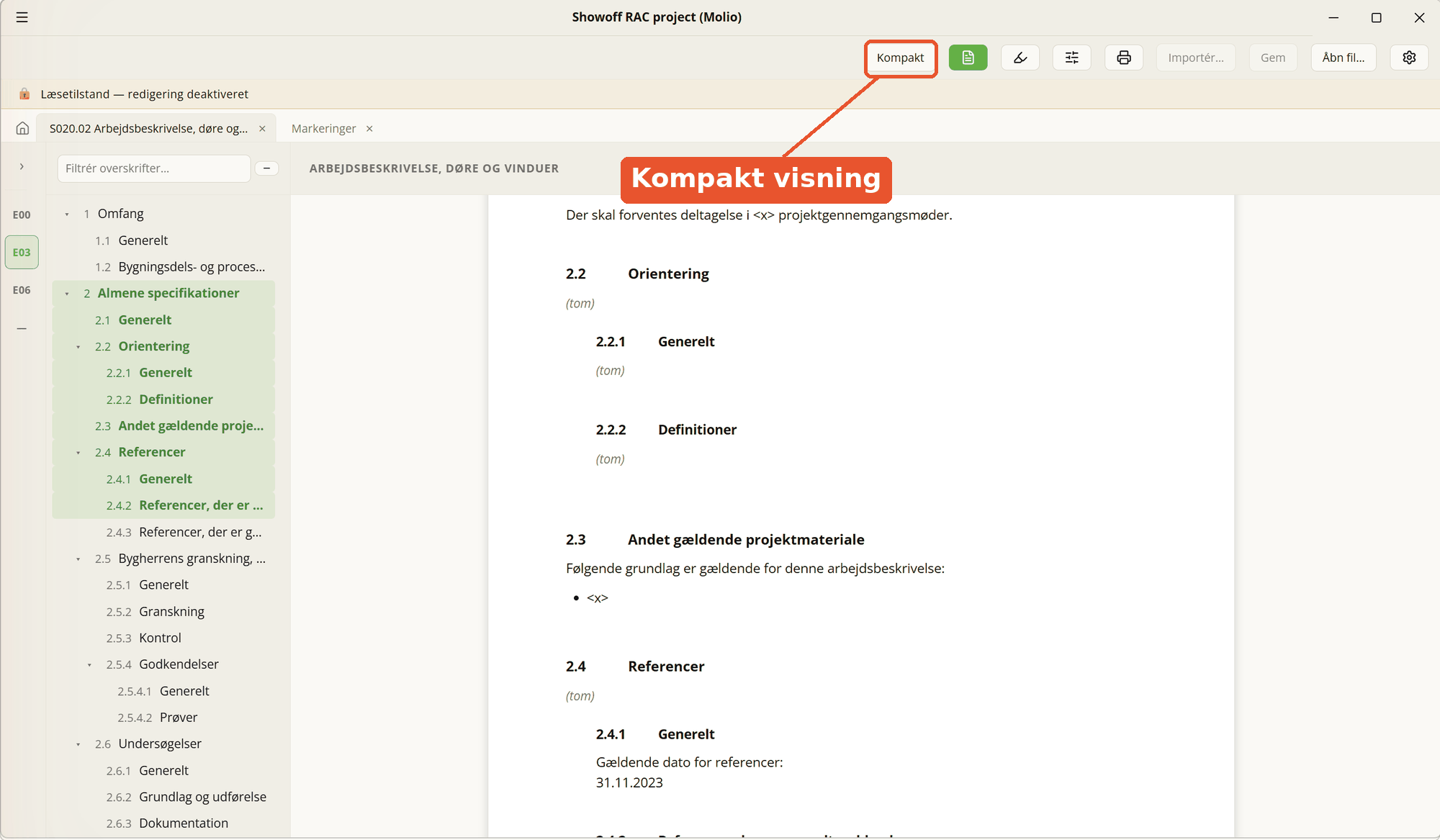The height and width of the screenshot is (840, 1440).
Task: Switch to S020.02 Arbejdsbeskrivelse tab
Action: click(148, 128)
